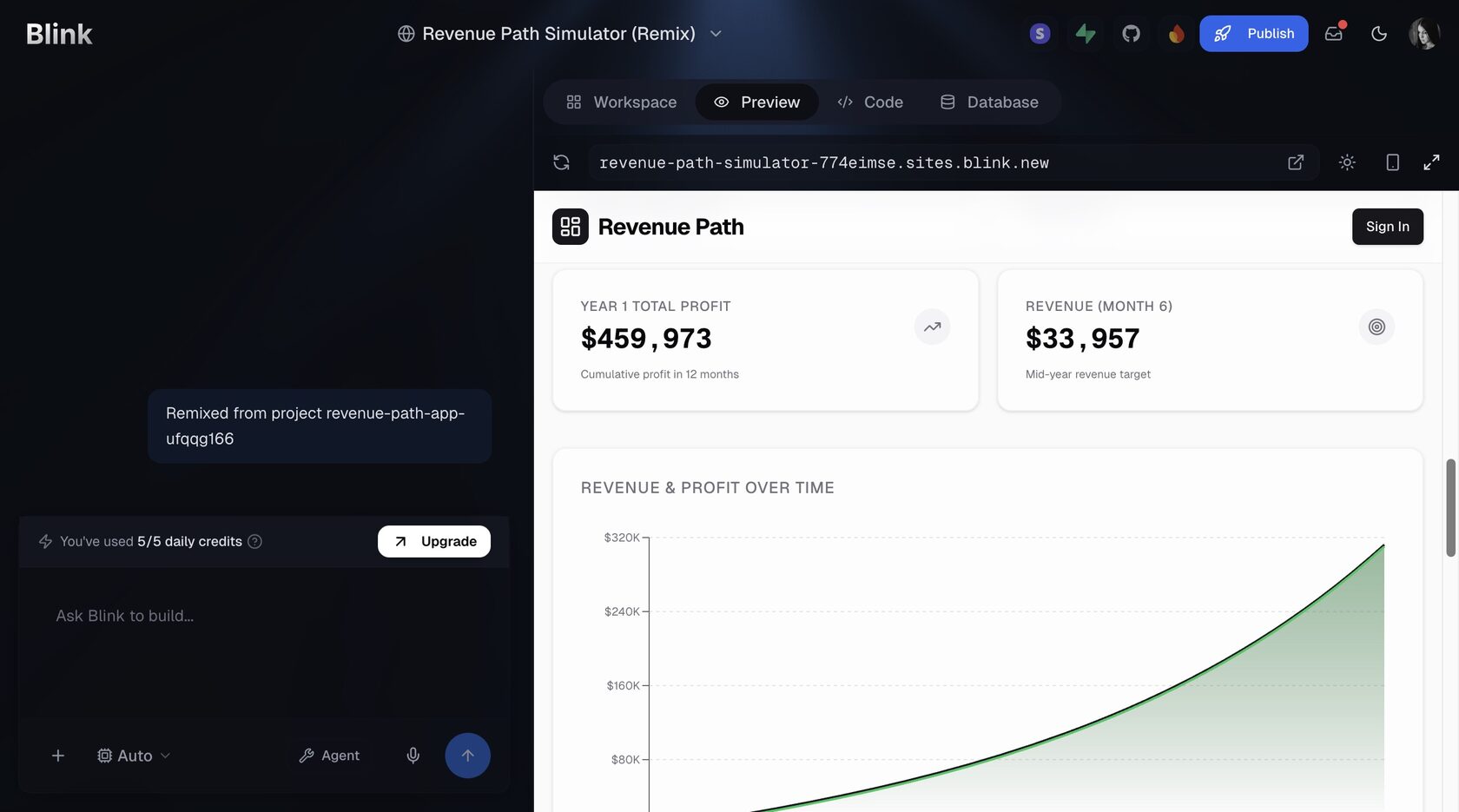Screen dimensions: 1459x812
Task: Click the Cumulative profit in 12 months caption
Action: [x=659, y=374]
